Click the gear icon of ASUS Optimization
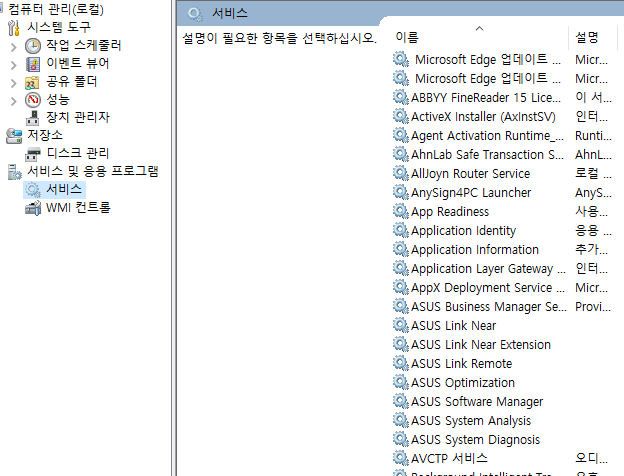The height and width of the screenshot is (476, 624). tap(401, 382)
